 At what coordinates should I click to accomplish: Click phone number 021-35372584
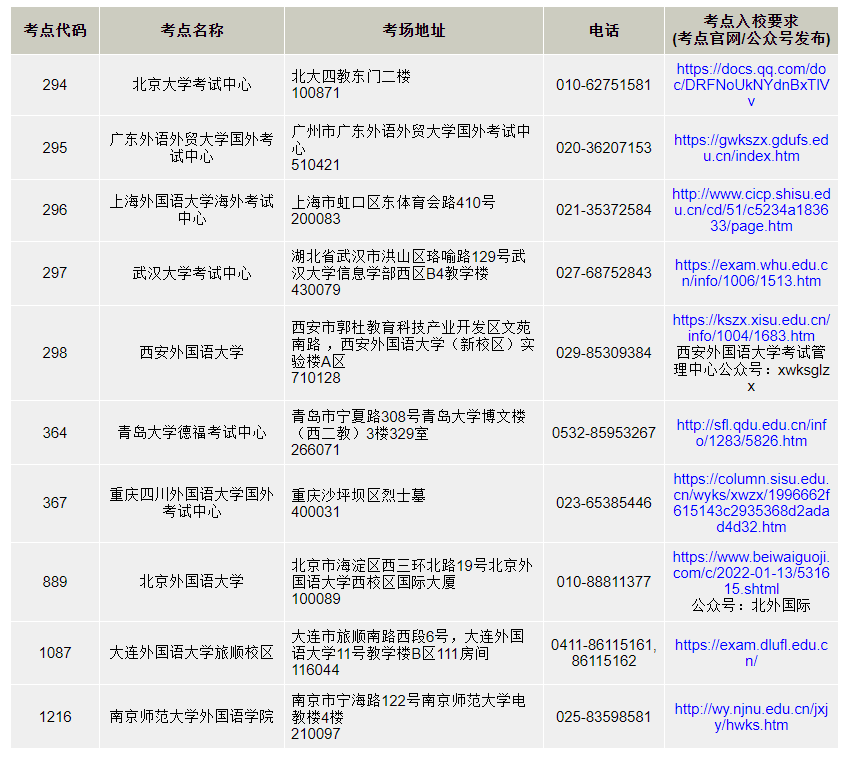pyautogui.click(x=604, y=210)
